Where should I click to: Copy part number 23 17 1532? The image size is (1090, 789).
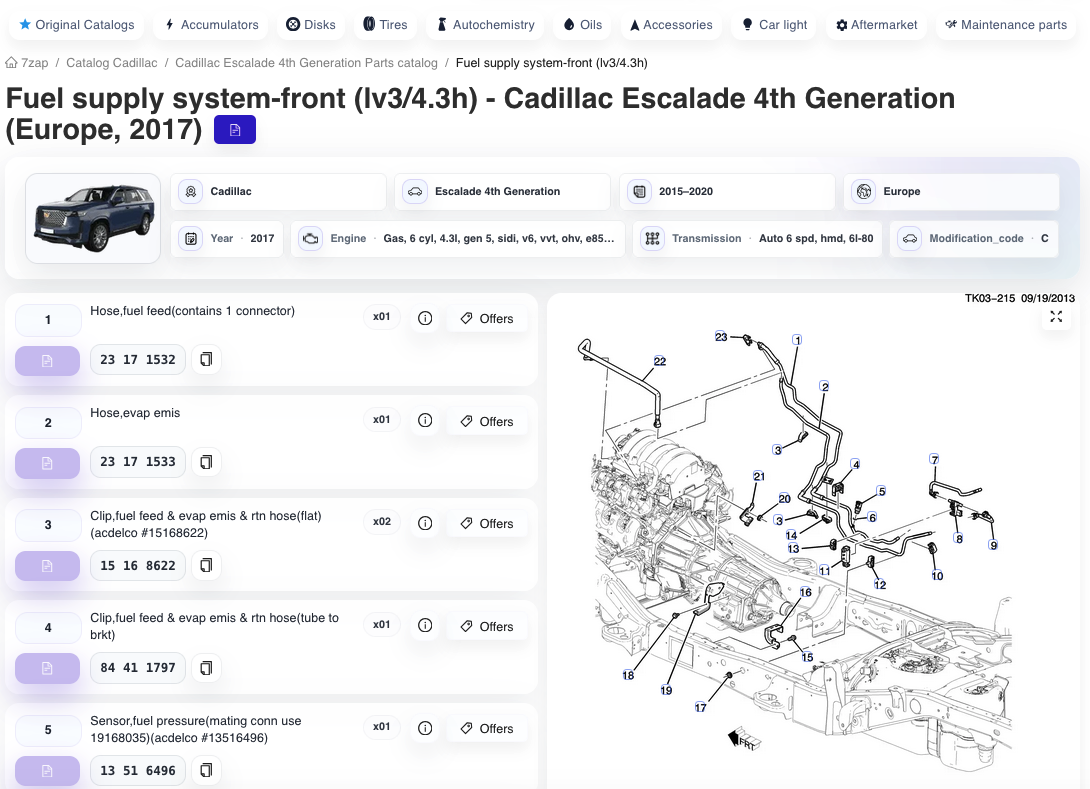click(x=206, y=359)
